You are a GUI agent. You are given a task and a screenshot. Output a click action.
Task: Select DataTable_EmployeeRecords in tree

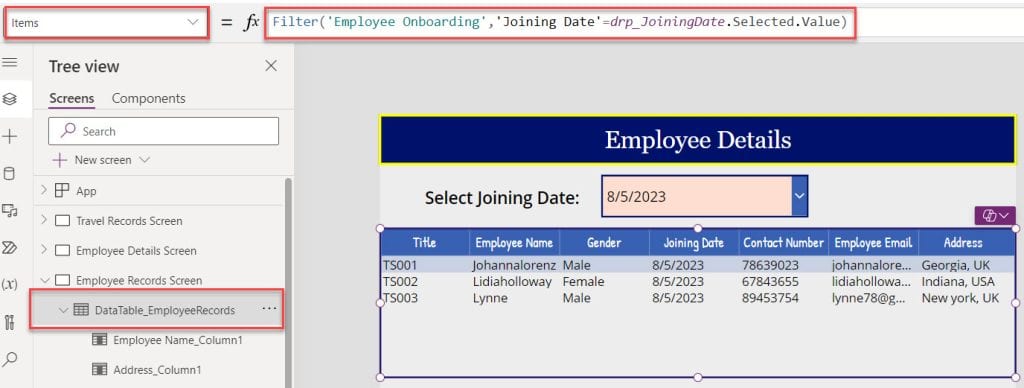pos(165,311)
